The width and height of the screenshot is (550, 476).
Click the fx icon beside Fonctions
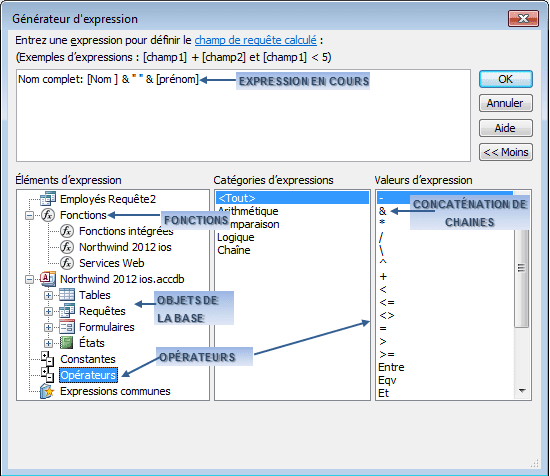click(x=48, y=215)
